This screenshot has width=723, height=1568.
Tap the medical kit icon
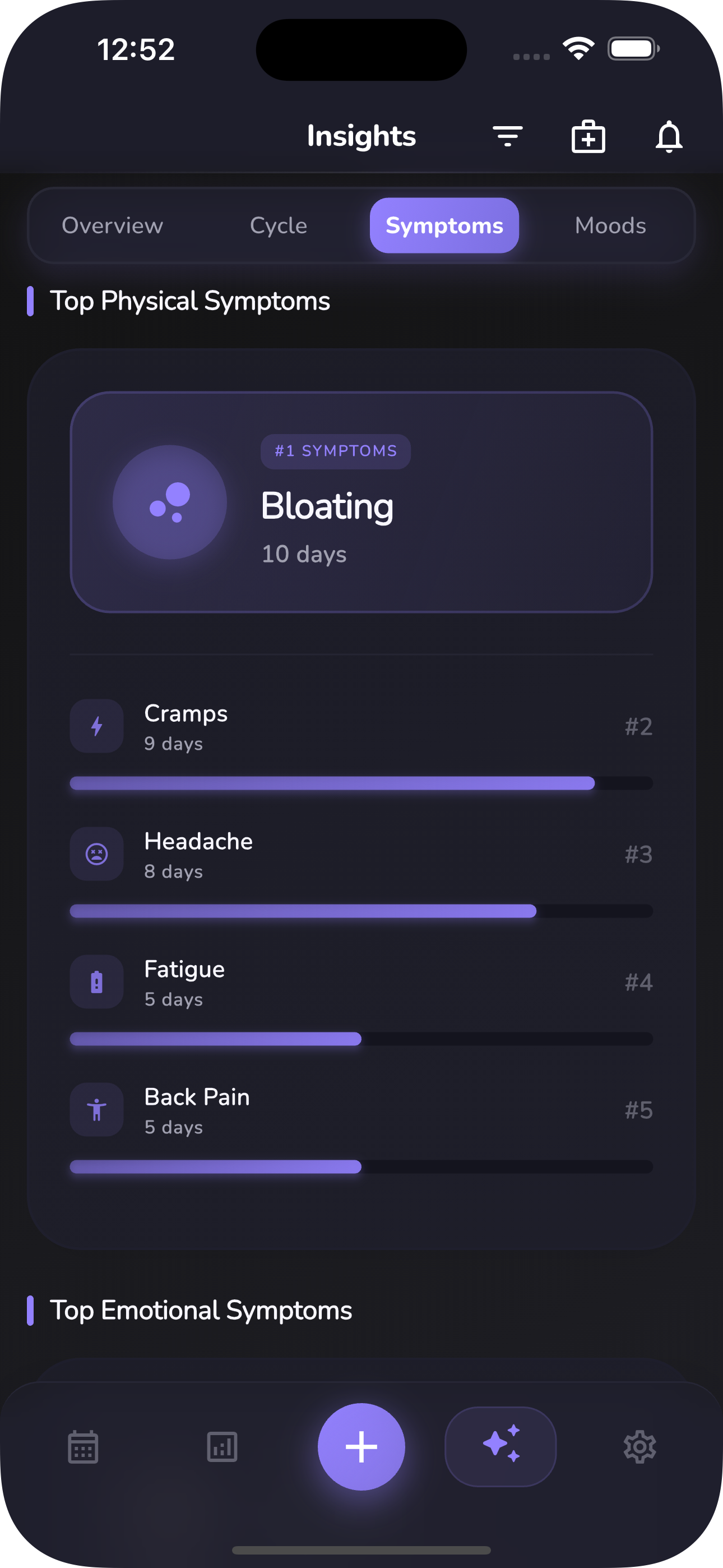588,136
